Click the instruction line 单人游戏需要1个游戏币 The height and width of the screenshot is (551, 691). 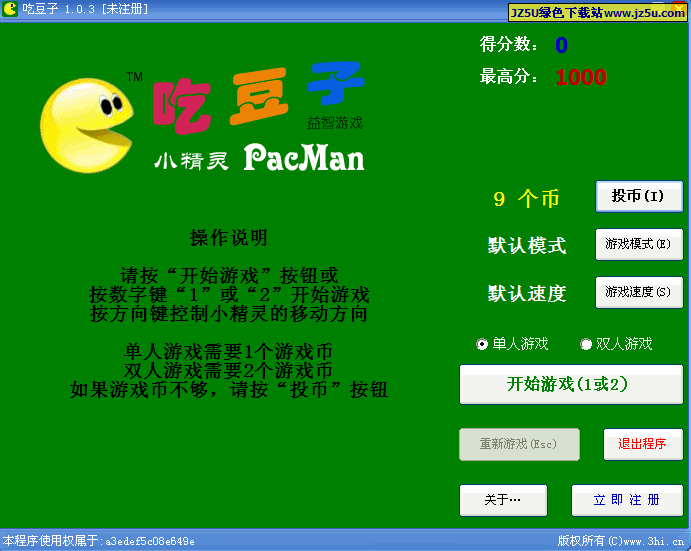[228, 352]
